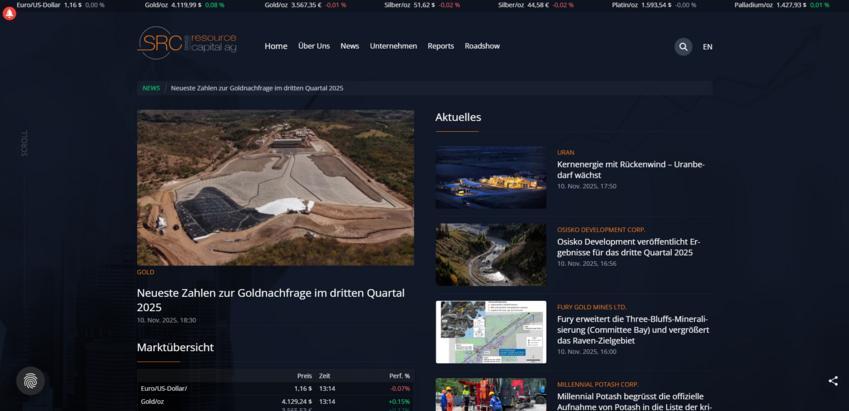
Task: Go to the Home menu item
Action: (276, 46)
